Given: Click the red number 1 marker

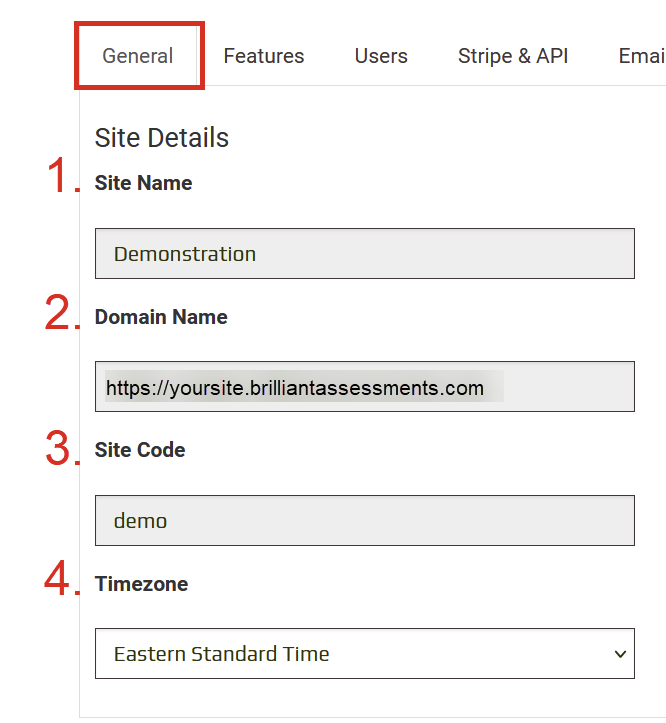Looking at the screenshot, I should coord(62,178).
